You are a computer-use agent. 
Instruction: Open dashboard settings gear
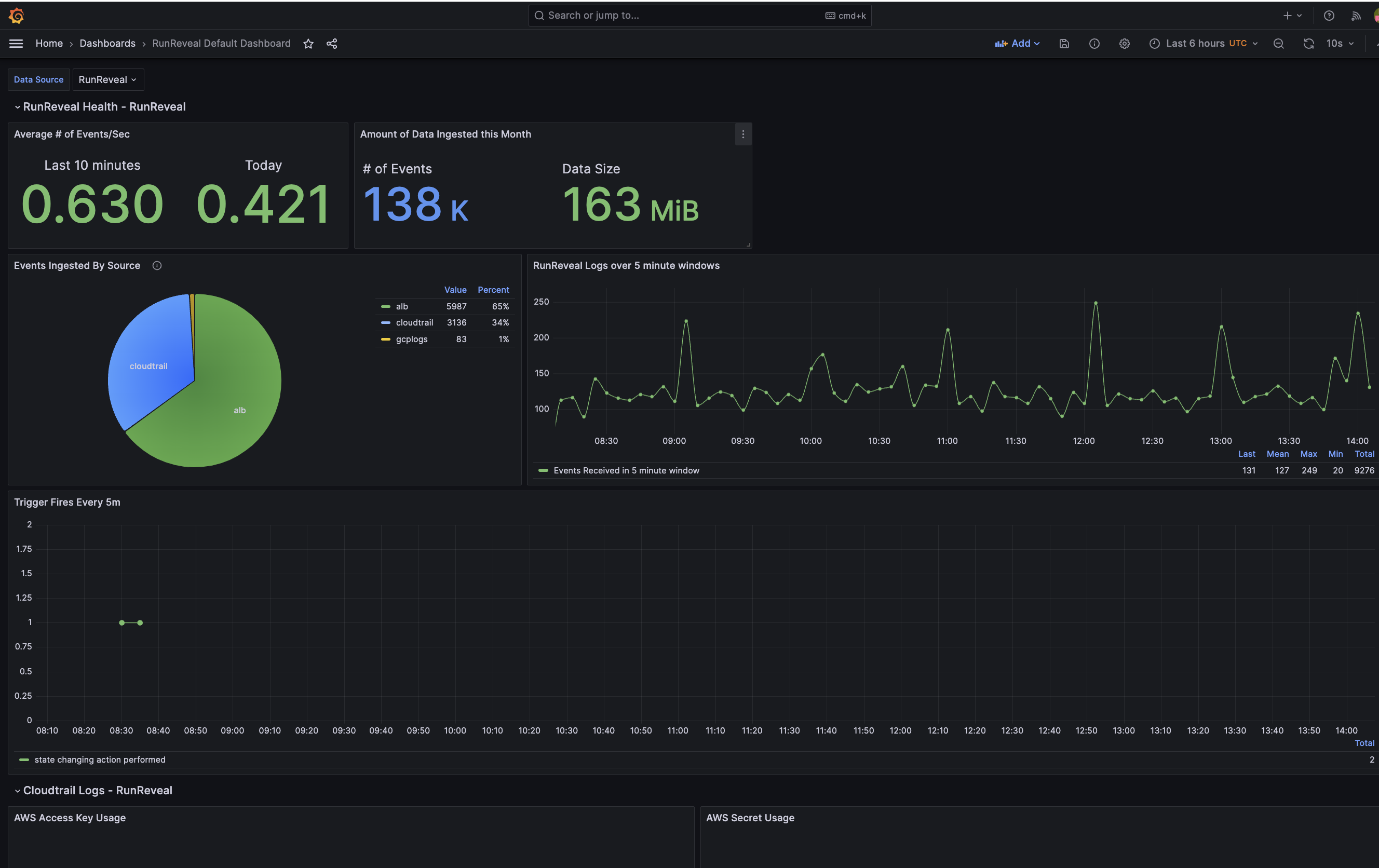(1124, 44)
